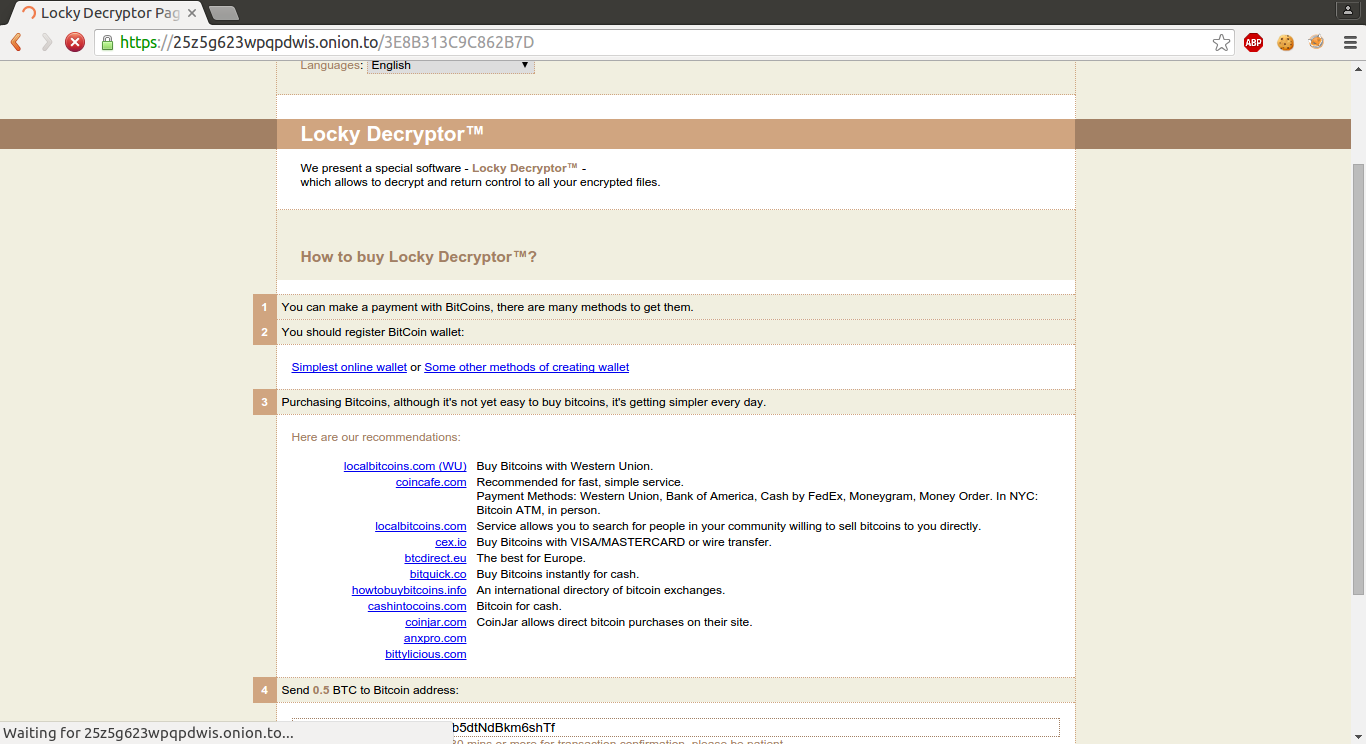Select the Locky Decryptor Page tab
The height and width of the screenshot is (744, 1366).
(105, 13)
